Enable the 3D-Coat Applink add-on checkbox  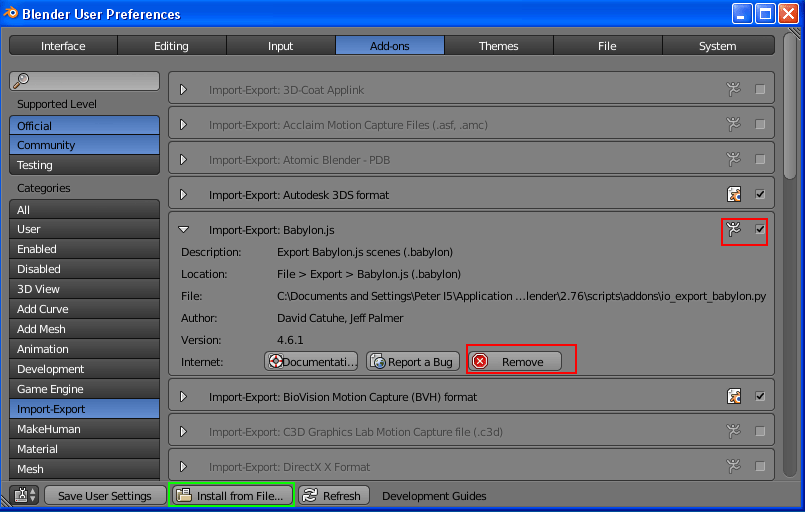(760, 89)
